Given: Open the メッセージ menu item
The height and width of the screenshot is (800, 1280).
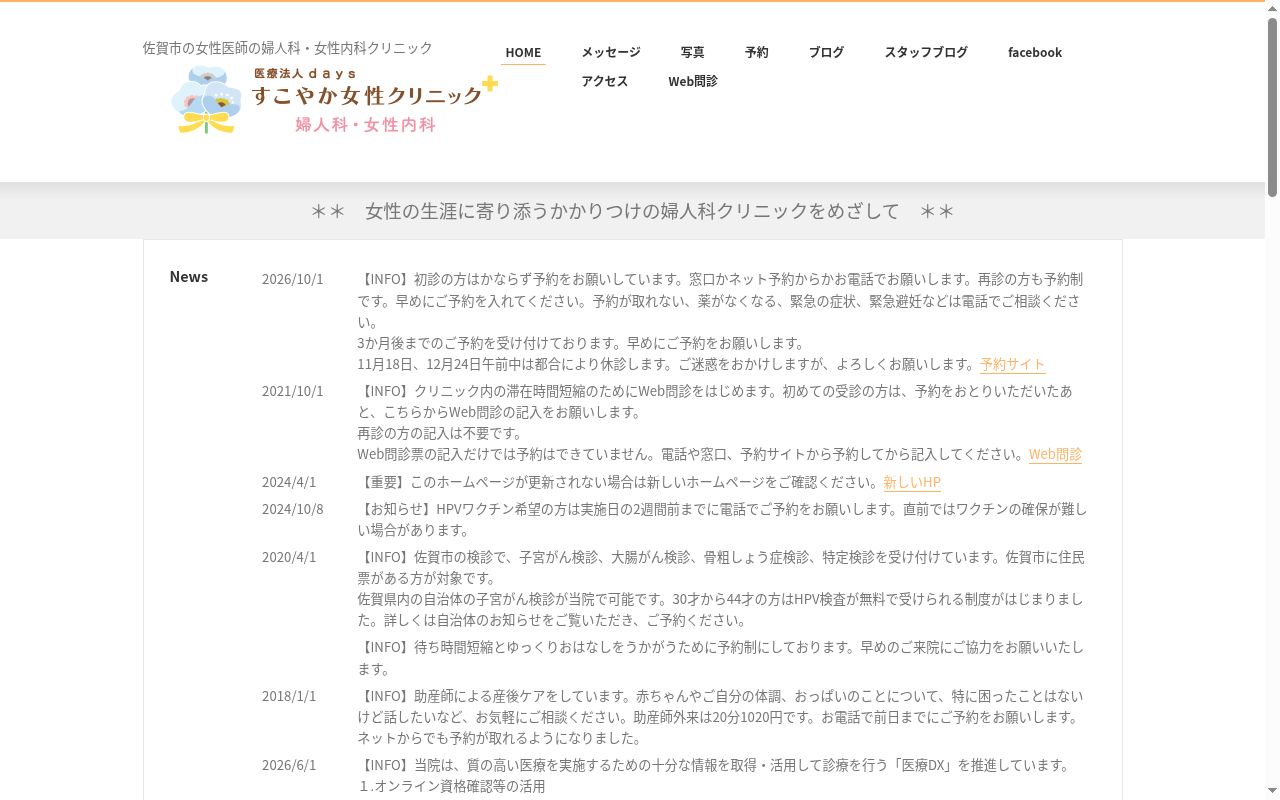Looking at the screenshot, I should coord(611,52).
